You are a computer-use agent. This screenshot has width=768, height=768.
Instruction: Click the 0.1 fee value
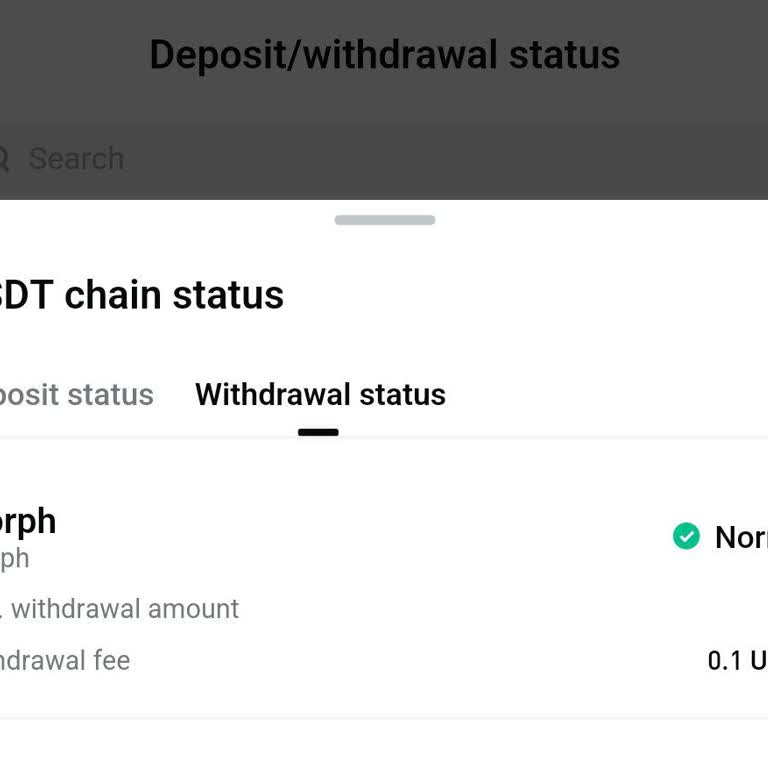[736, 660]
